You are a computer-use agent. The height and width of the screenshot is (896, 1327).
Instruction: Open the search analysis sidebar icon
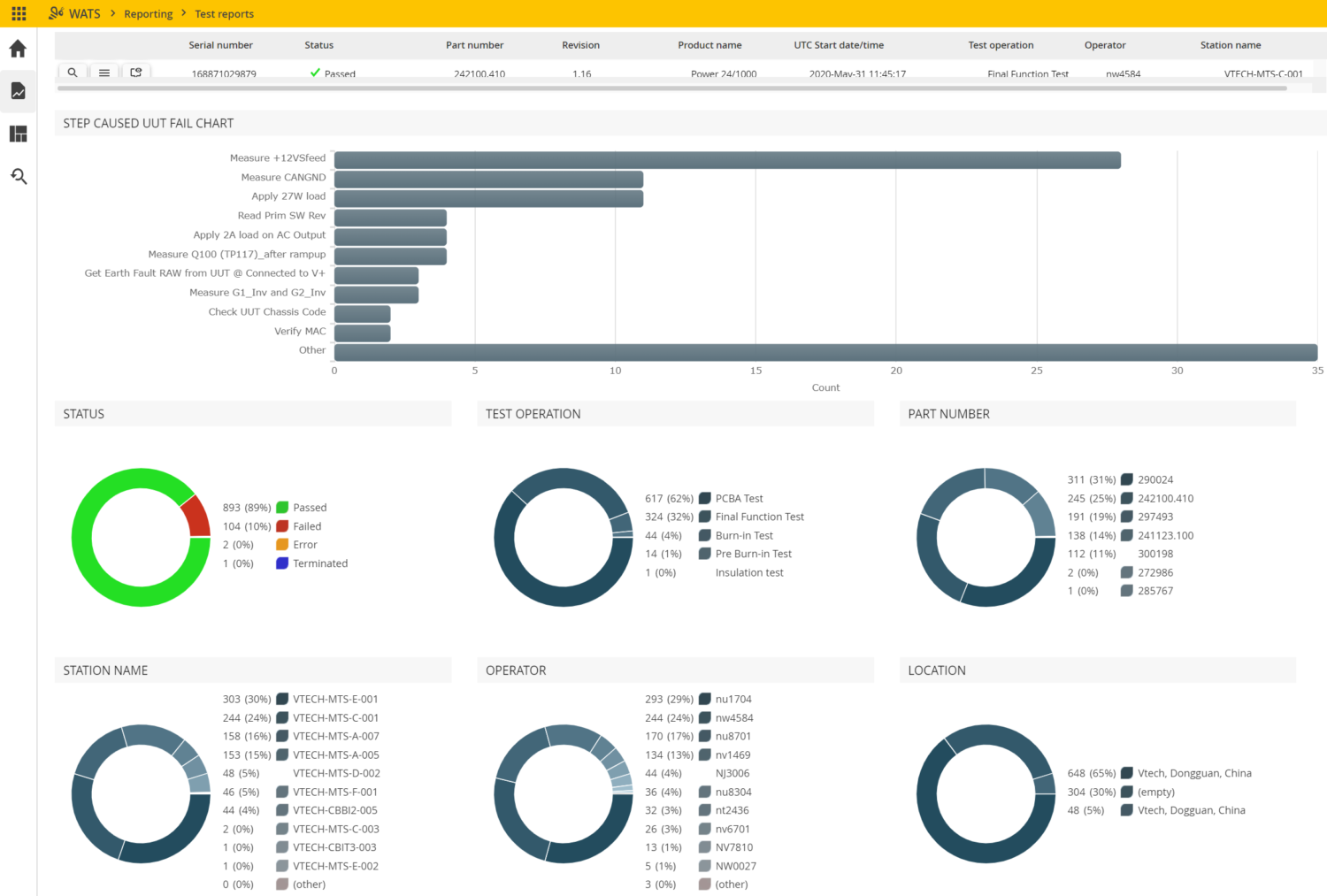(18, 176)
